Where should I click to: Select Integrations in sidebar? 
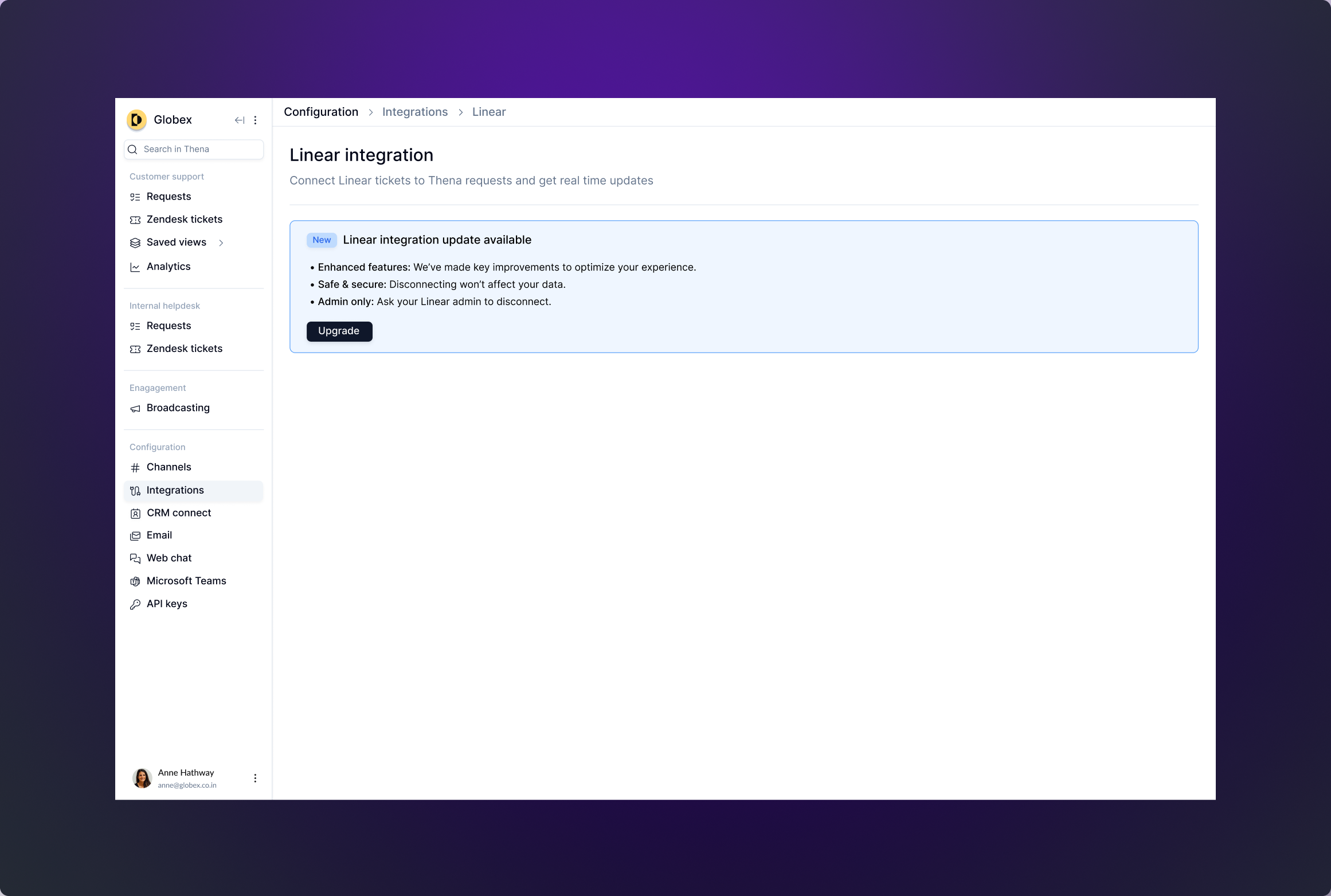point(194,490)
